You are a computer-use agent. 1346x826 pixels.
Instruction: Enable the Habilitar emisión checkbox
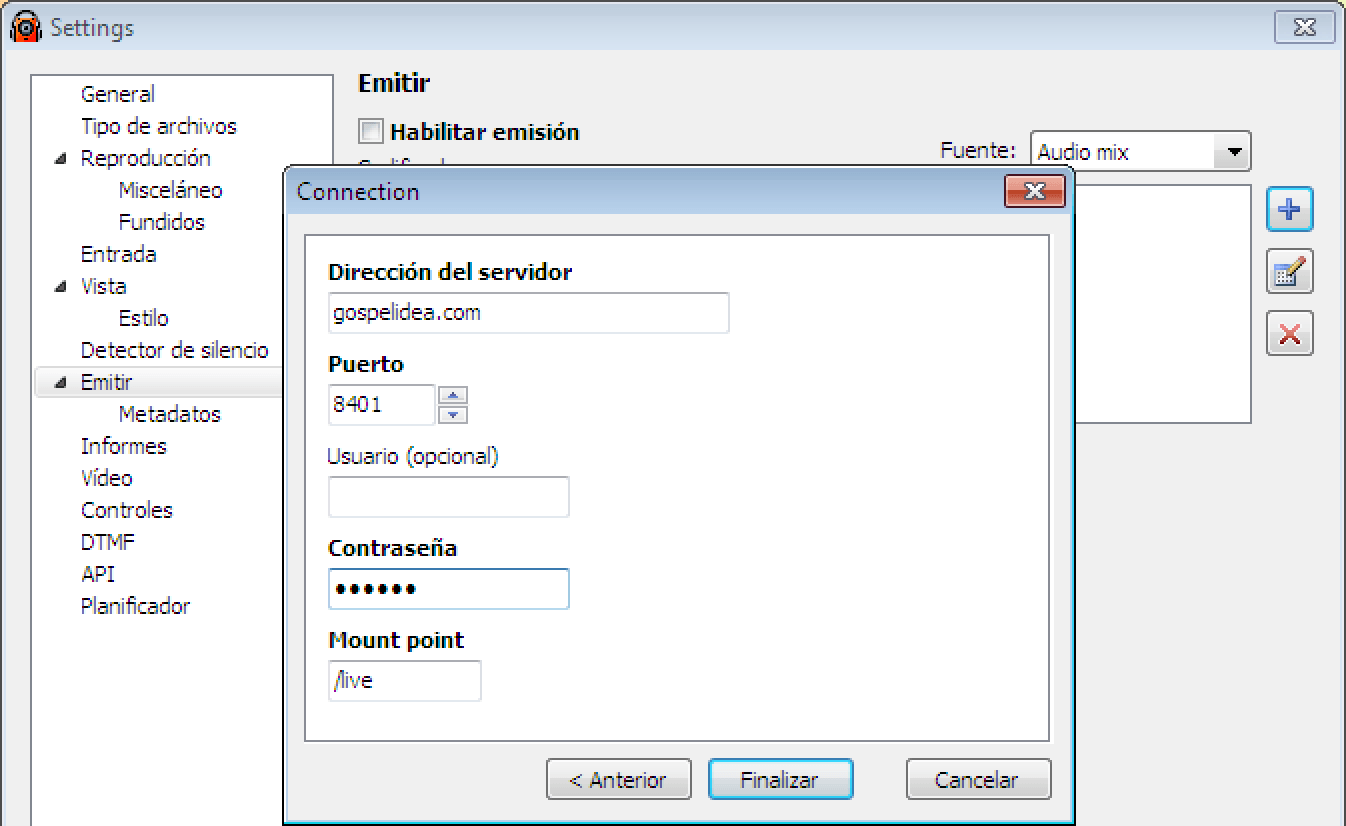(371, 131)
